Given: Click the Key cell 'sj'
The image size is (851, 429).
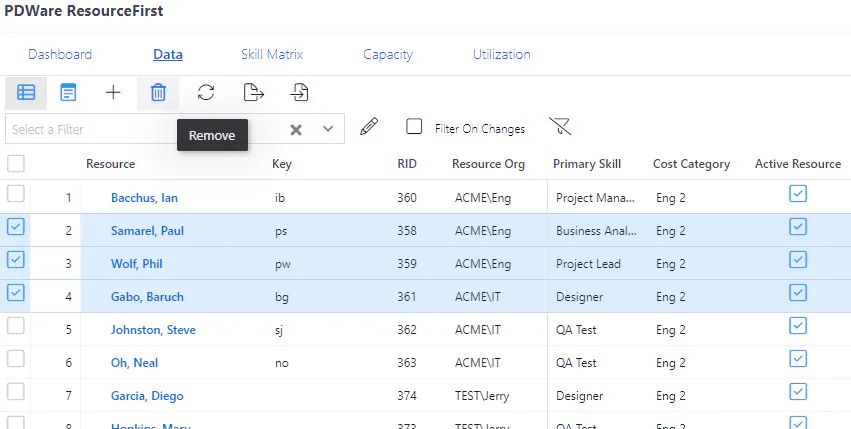Looking at the screenshot, I should point(279,330).
